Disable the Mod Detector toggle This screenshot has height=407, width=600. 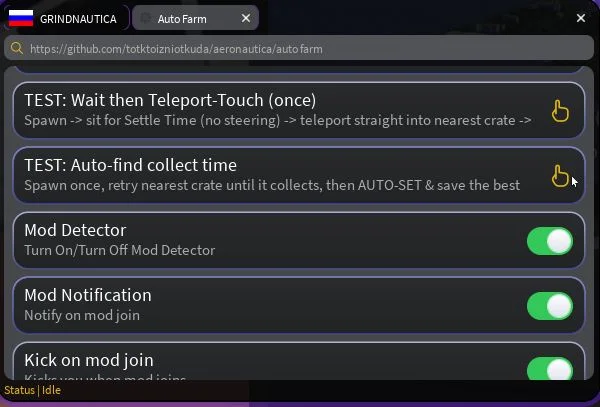tap(550, 241)
